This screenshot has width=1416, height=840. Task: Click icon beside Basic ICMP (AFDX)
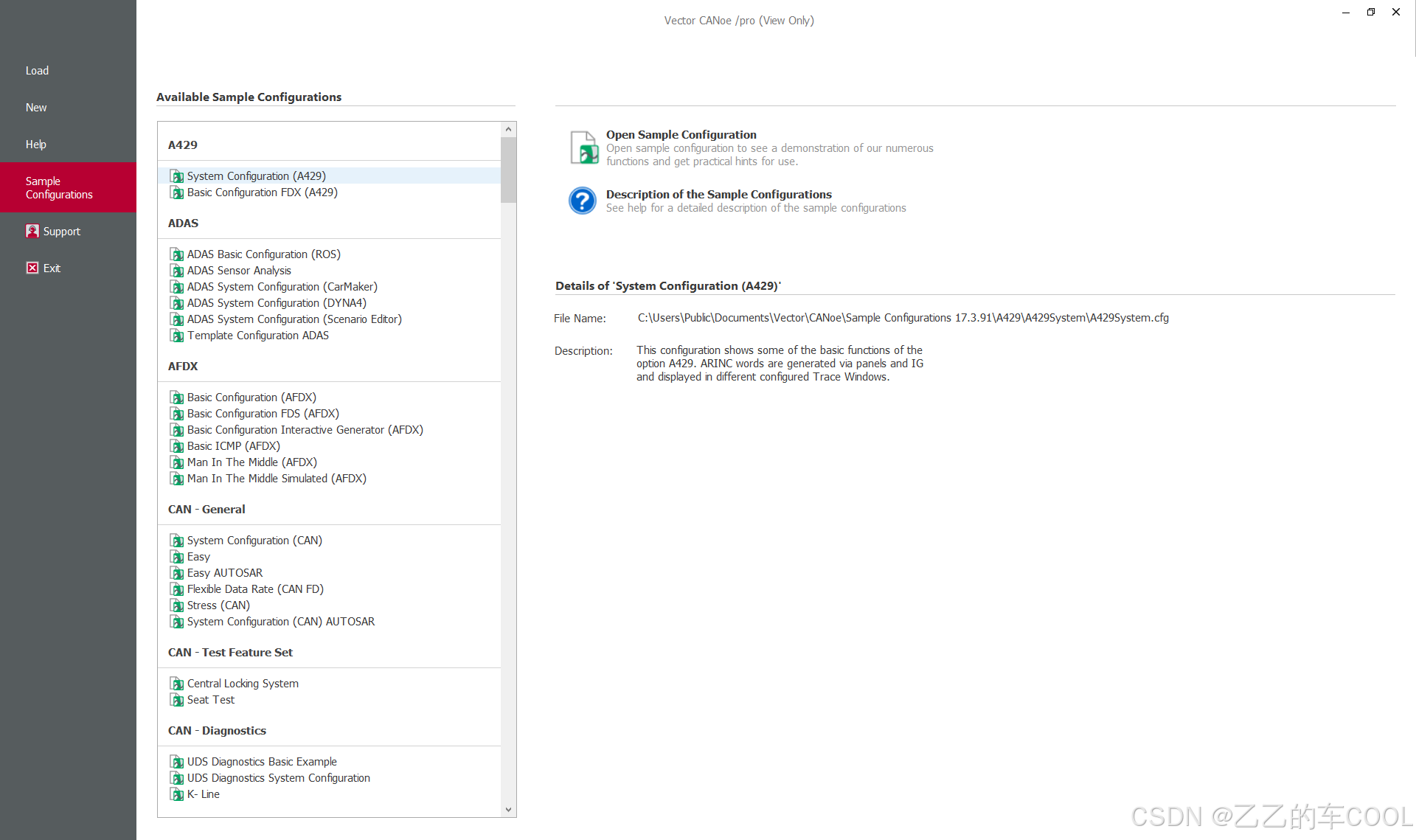(177, 446)
